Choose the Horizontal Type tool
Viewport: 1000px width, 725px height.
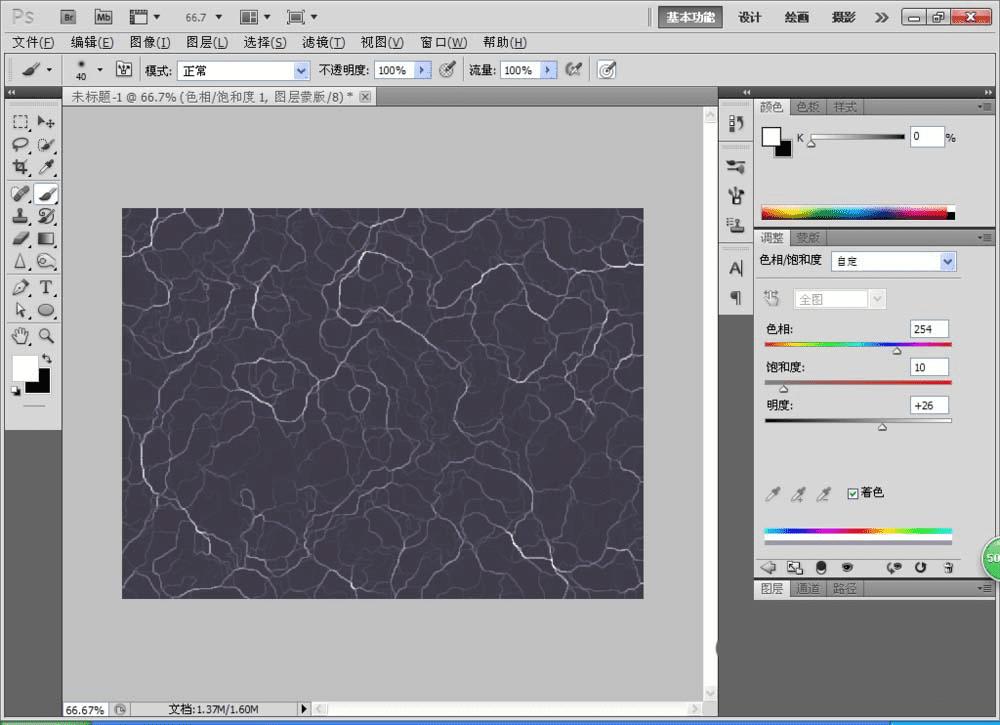coord(46,288)
